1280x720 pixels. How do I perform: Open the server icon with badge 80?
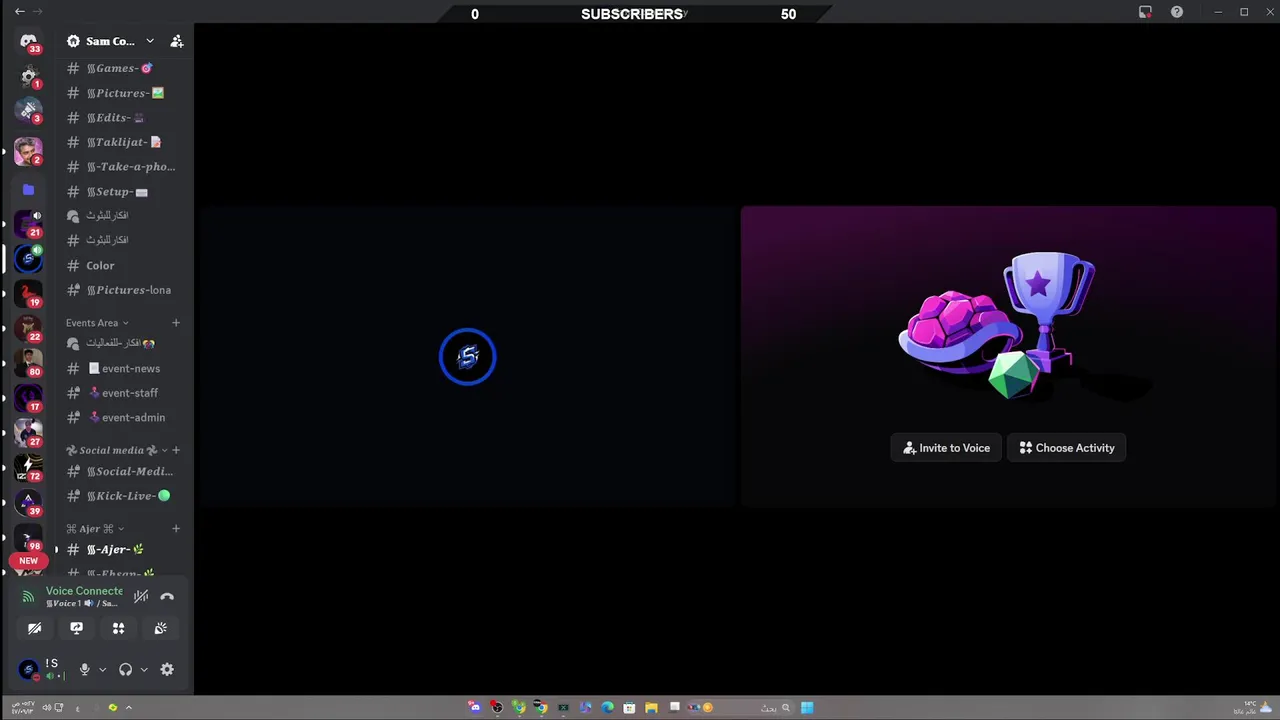[x=28, y=362]
